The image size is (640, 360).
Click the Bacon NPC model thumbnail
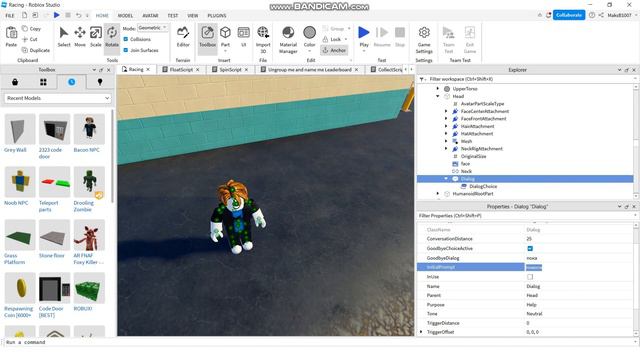(x=89, y=129)
